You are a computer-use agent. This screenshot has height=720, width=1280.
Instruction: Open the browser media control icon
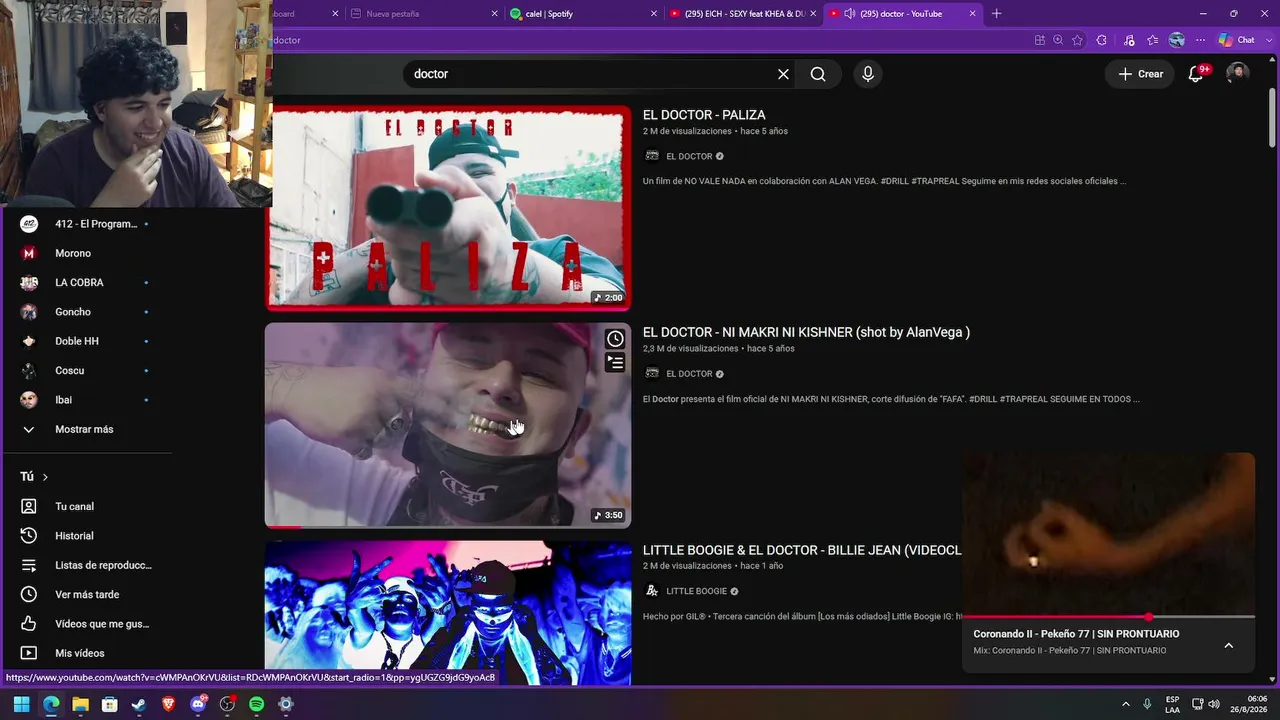coord(1129,40)
